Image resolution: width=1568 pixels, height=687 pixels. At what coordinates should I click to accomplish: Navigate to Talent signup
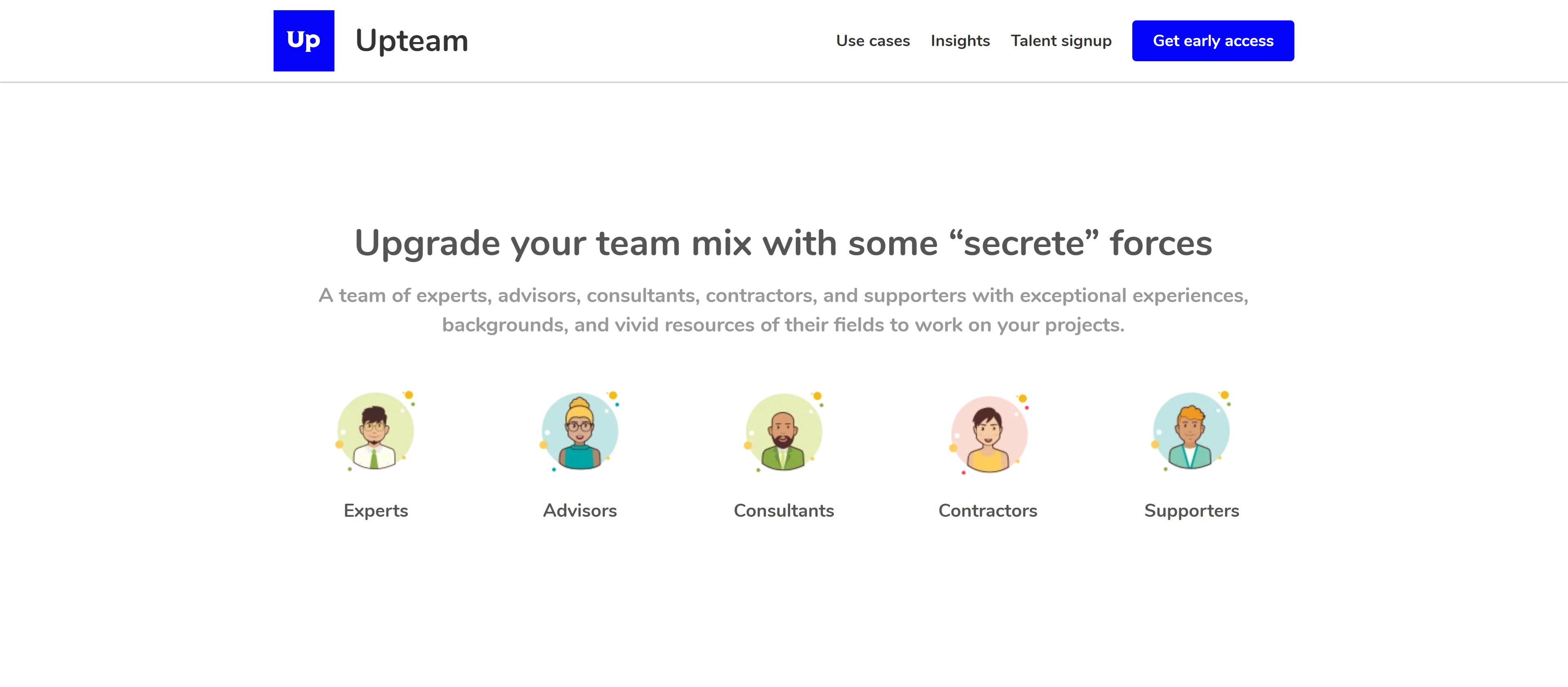point(1061,40)
